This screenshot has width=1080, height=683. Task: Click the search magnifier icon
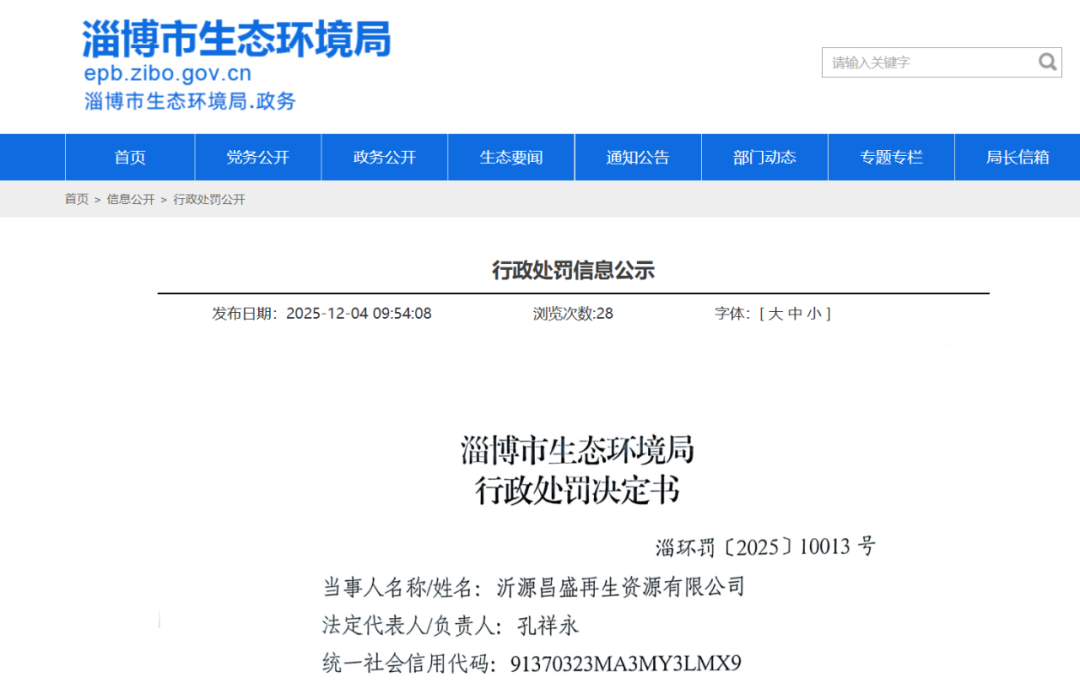[x=1046, y=62]
